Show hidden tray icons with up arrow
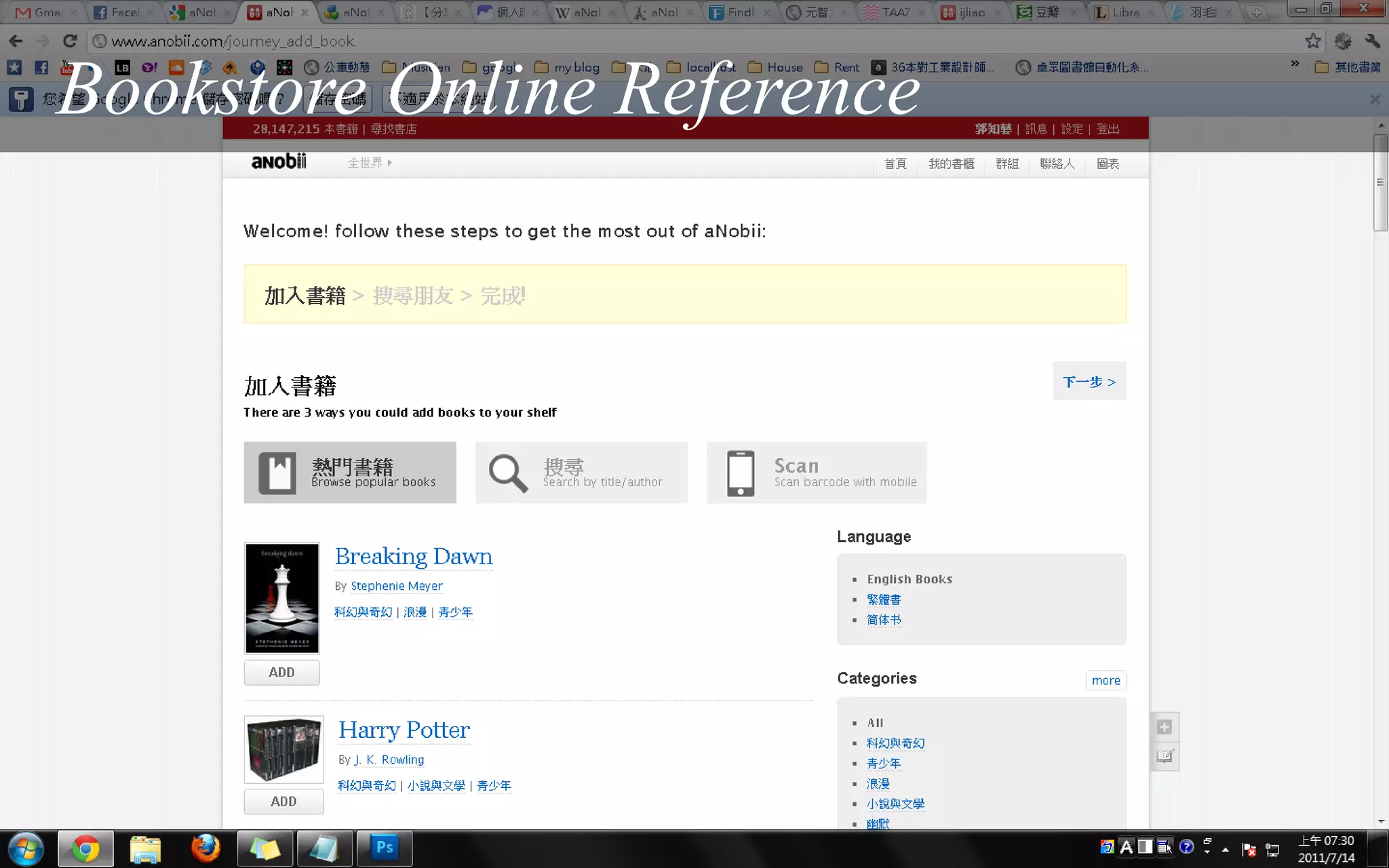The width and height of the screenshot is (1389, 868). 1225,849
